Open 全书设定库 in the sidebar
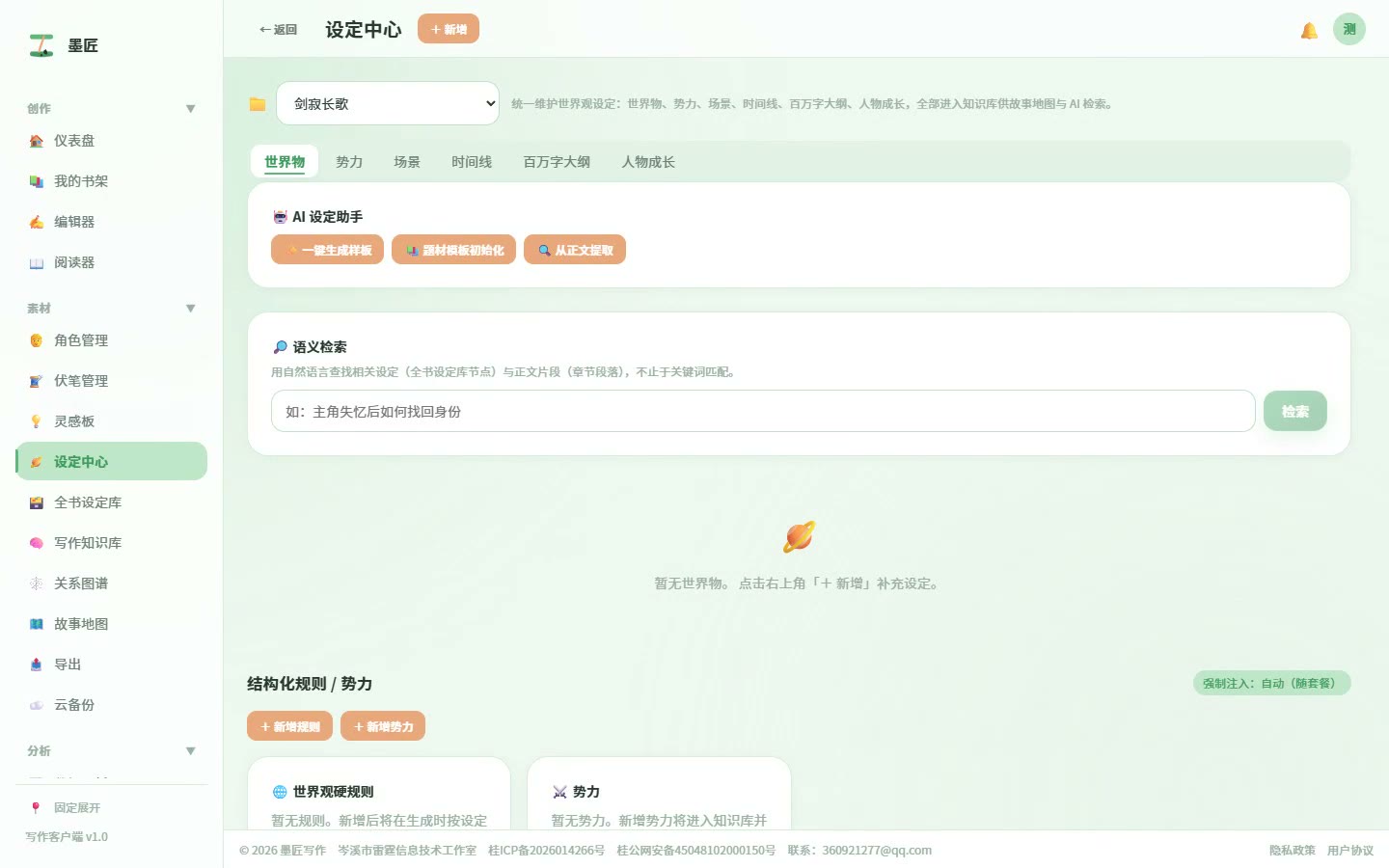 pos(111,502)
